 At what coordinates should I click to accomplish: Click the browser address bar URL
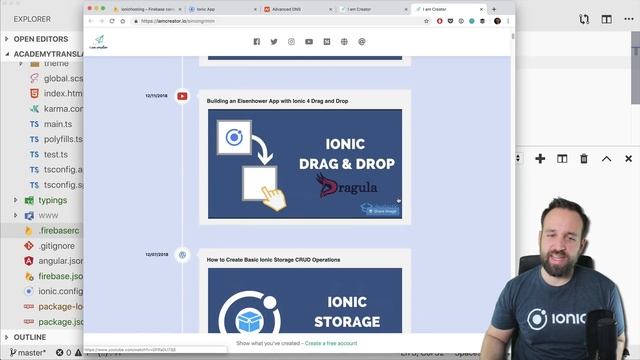point(178,21)
